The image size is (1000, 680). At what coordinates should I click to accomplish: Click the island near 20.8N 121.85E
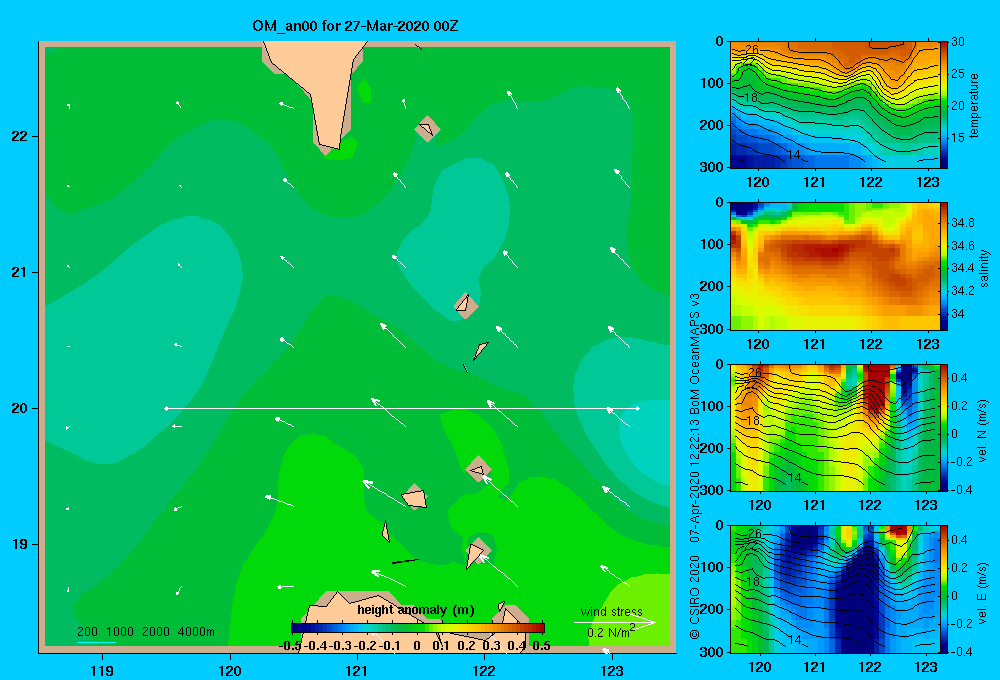pyautogui.click(x=466, y=305)
